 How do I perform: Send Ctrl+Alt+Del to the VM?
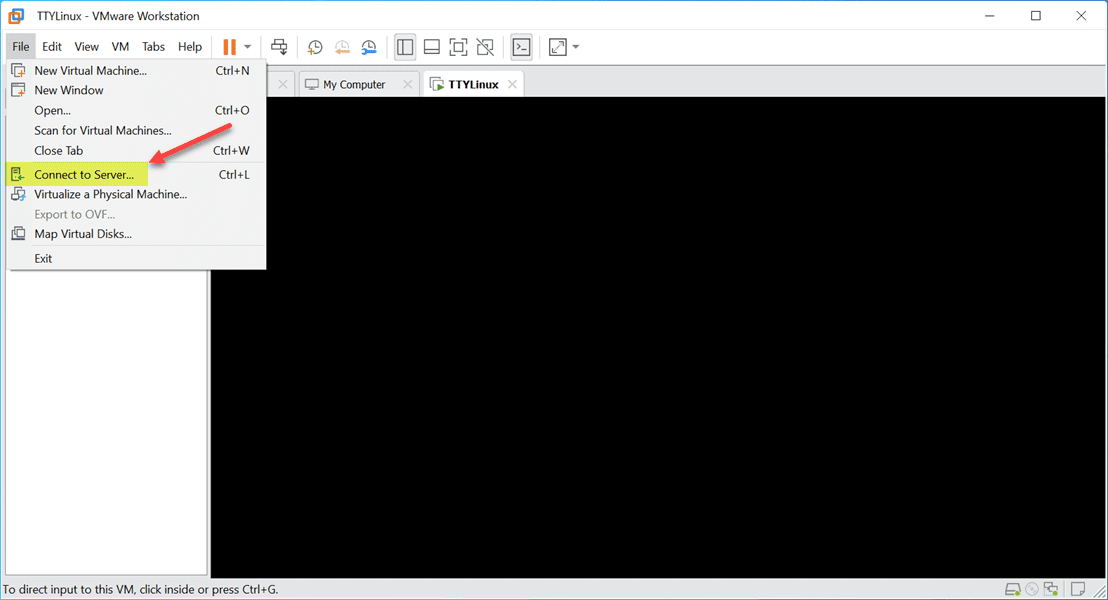tap(279, 47)
